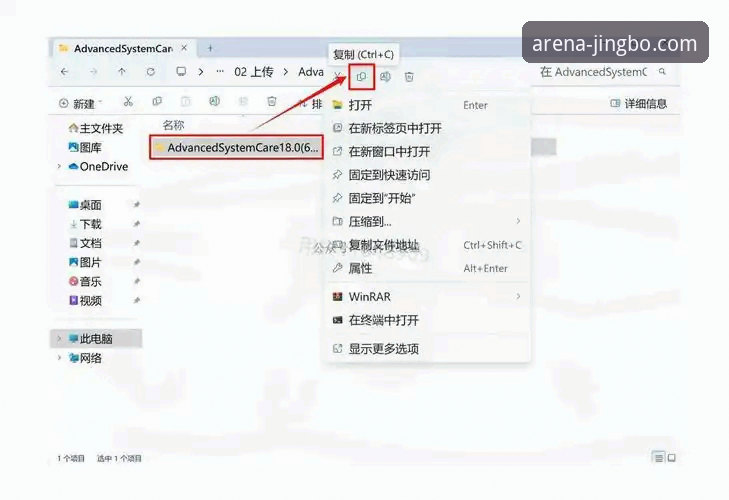Click the rename icon in the command bar
Viewport: 729px width, 500px height.
pyautogui.click(x=214, y=101)
